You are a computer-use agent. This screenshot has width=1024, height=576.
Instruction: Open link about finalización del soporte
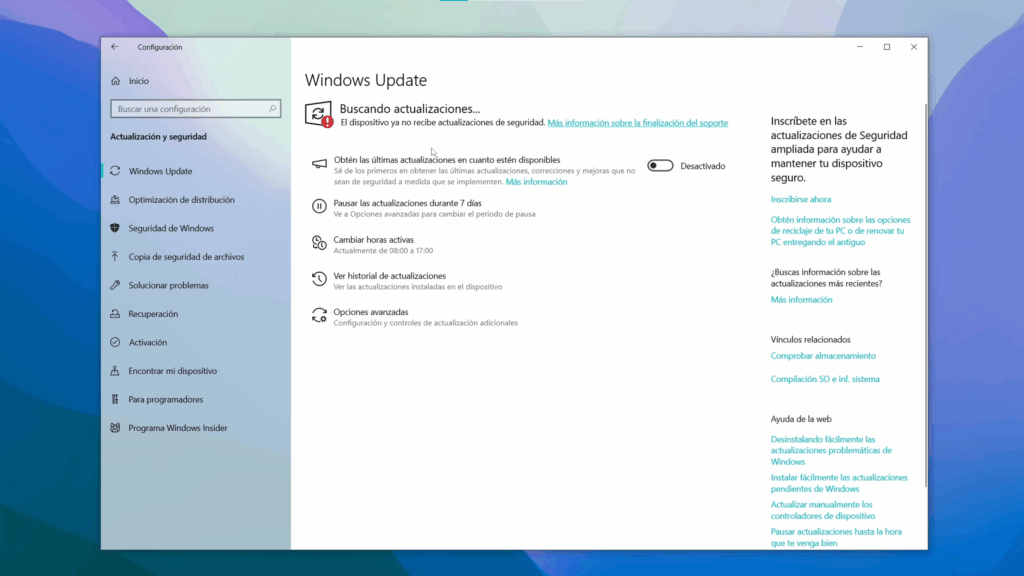[x=637, y=123]
